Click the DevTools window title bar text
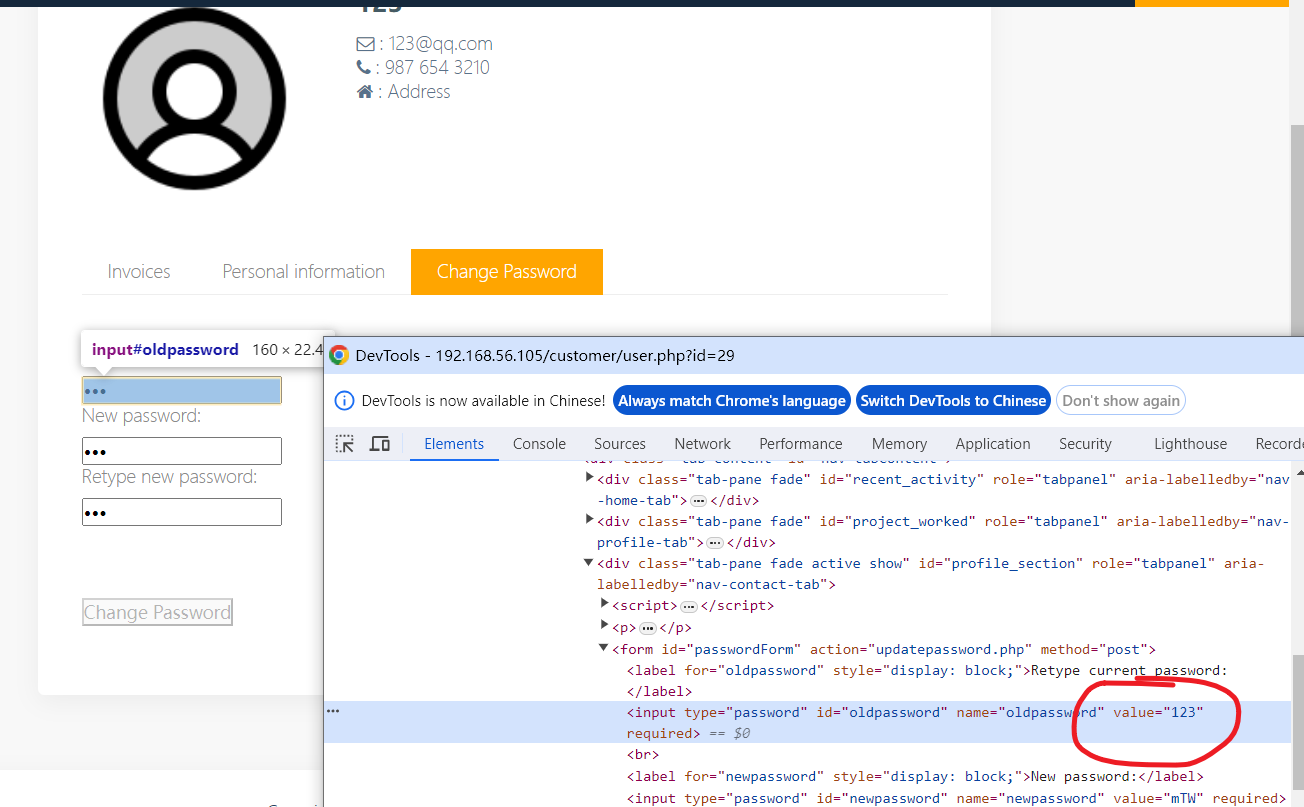 (545, 356)
